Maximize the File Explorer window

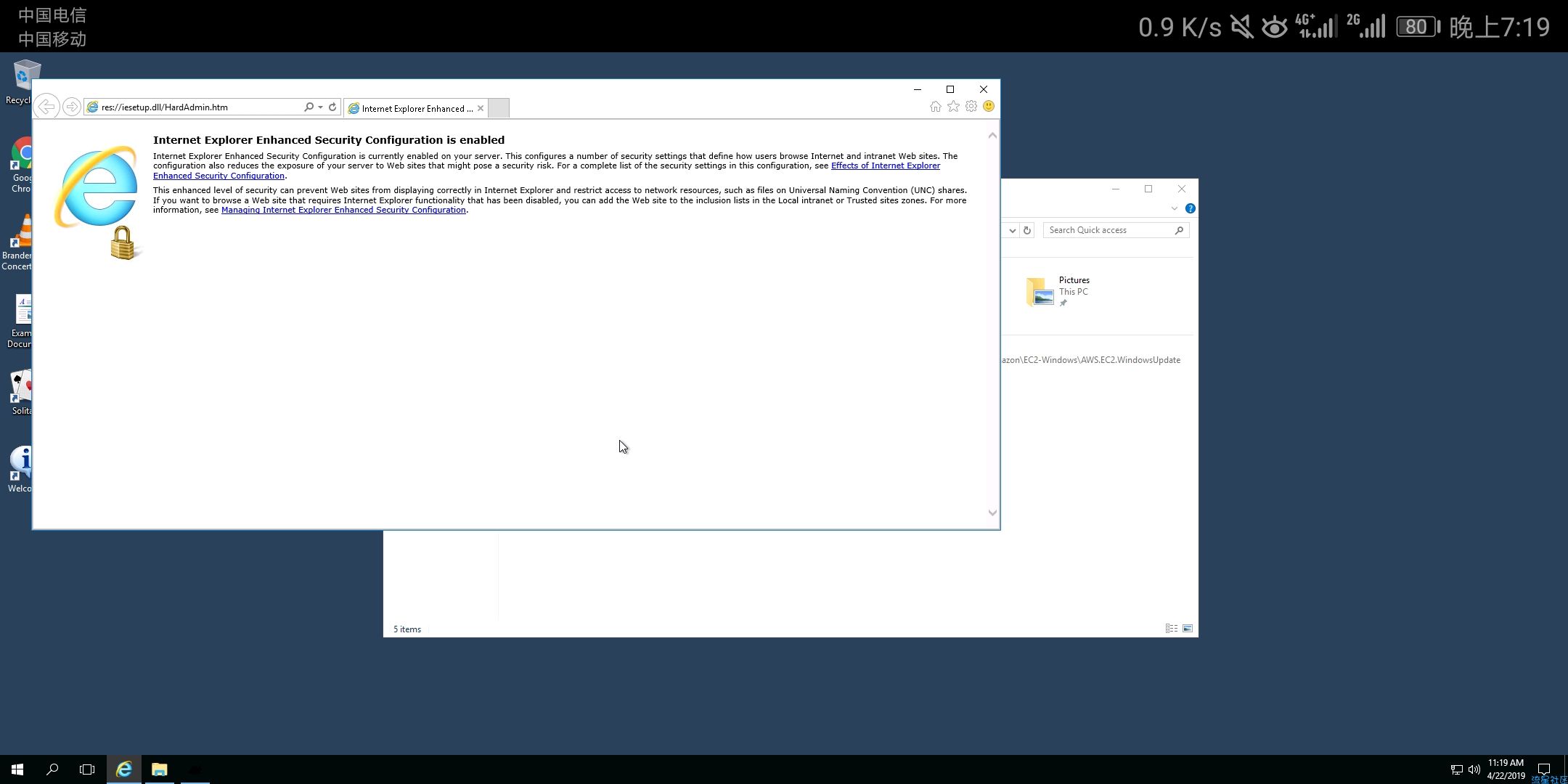1148,189
